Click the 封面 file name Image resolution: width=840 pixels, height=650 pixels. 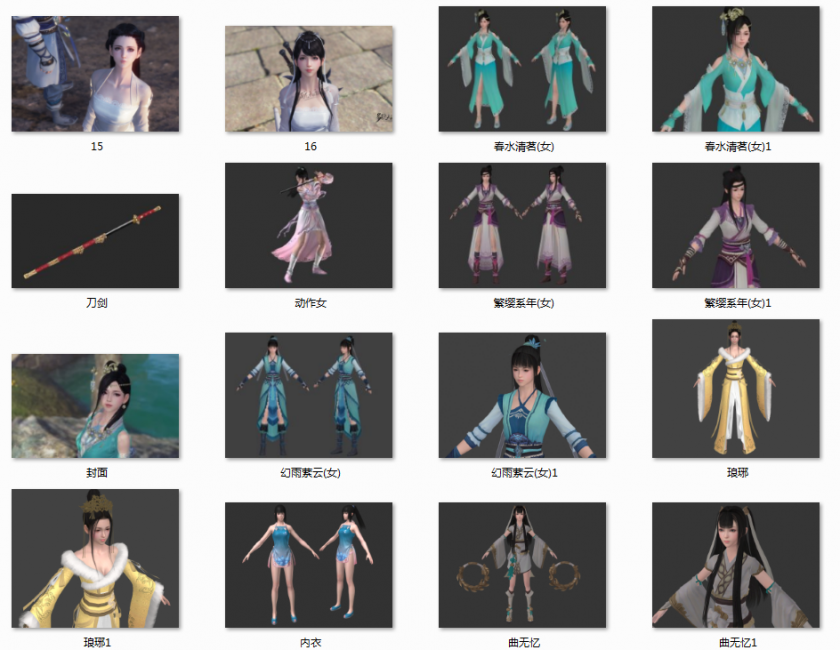96,473
